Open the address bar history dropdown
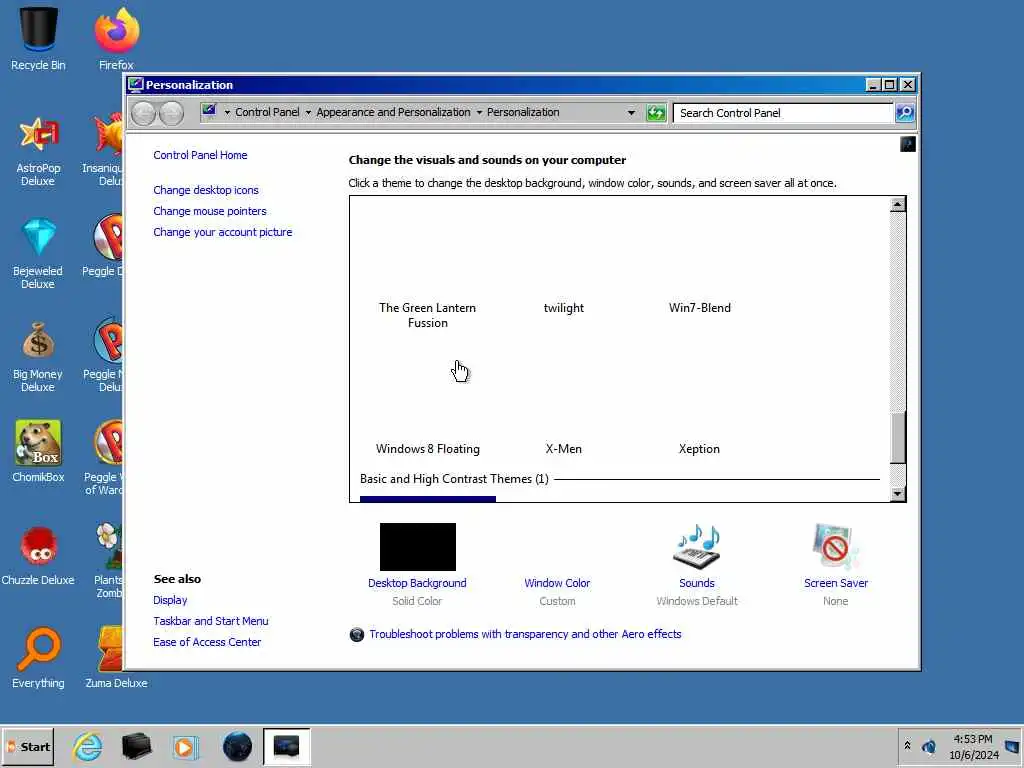 point(631,113)
